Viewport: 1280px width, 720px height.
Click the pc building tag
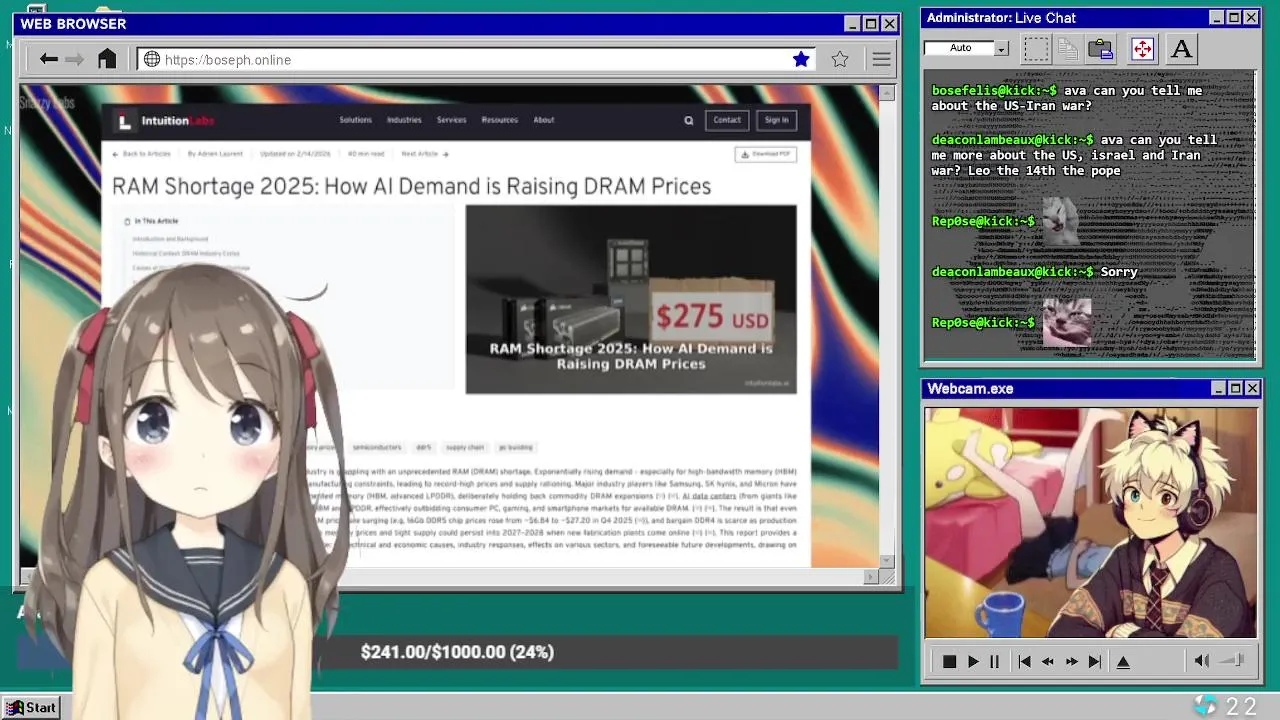[516, 447]
